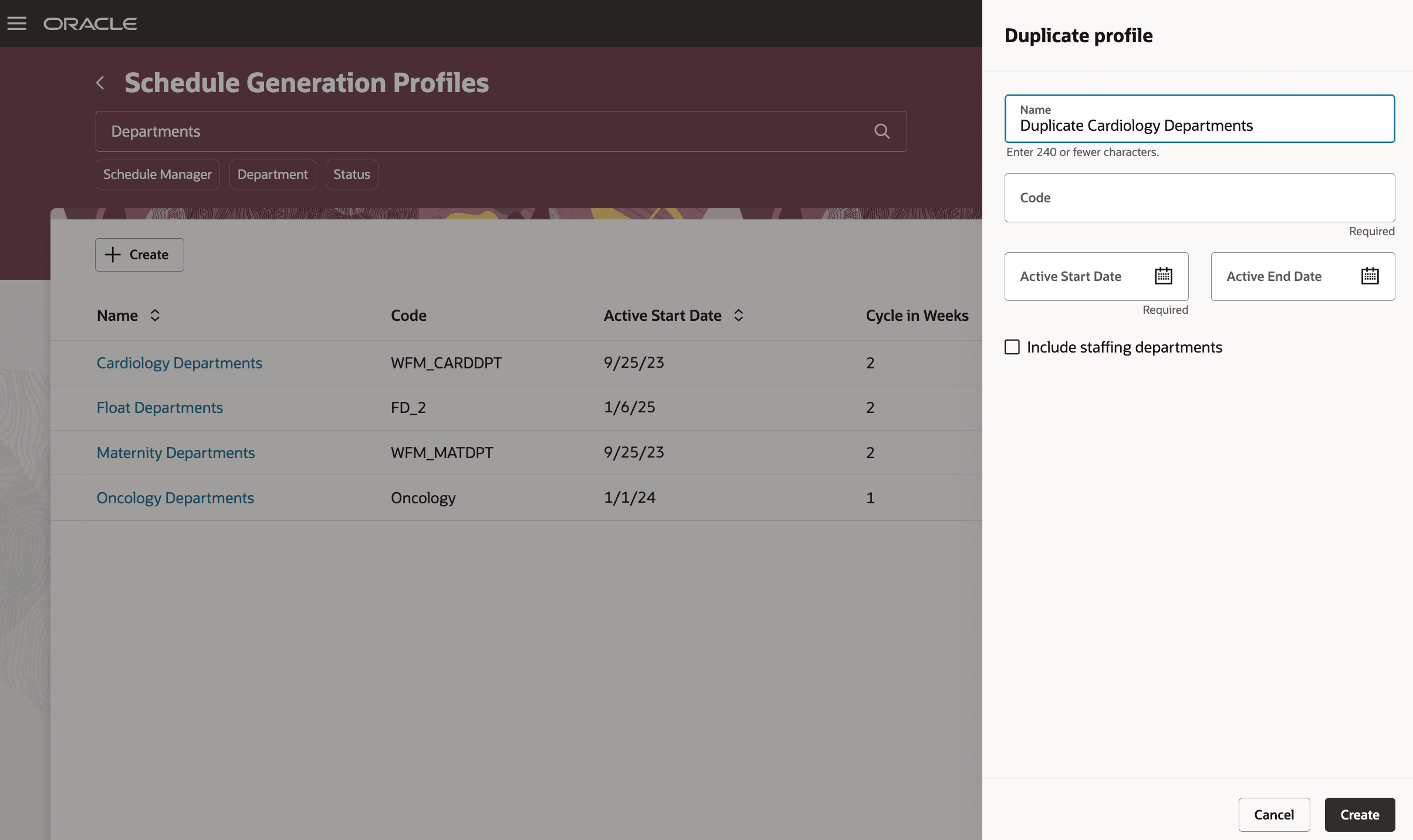Open the navigation hamburger menu
Image resolution: width=1413 pixels, height=840 pixels.
pyautogui.click(x=17, y=23)
